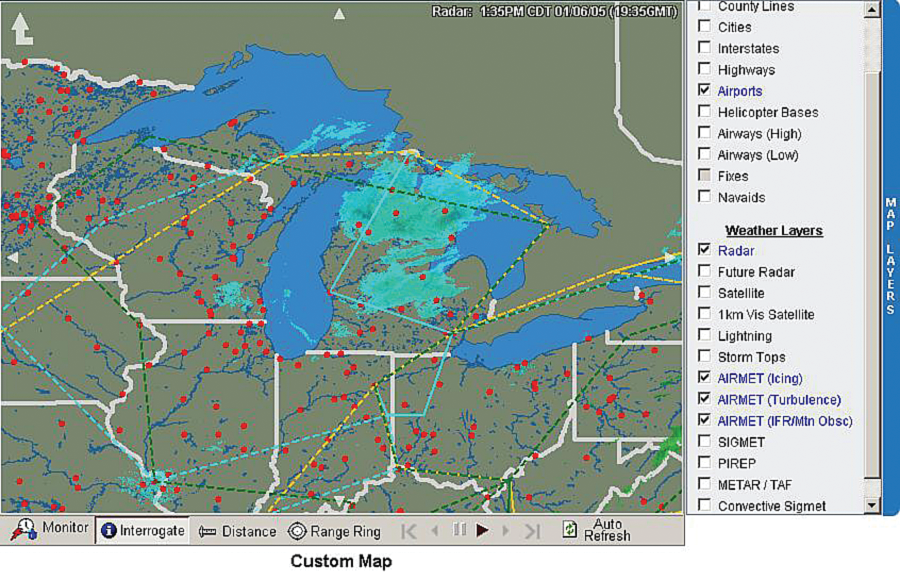Select the Range Ring tool
This screenshot has width=900, height=580.
334,531
